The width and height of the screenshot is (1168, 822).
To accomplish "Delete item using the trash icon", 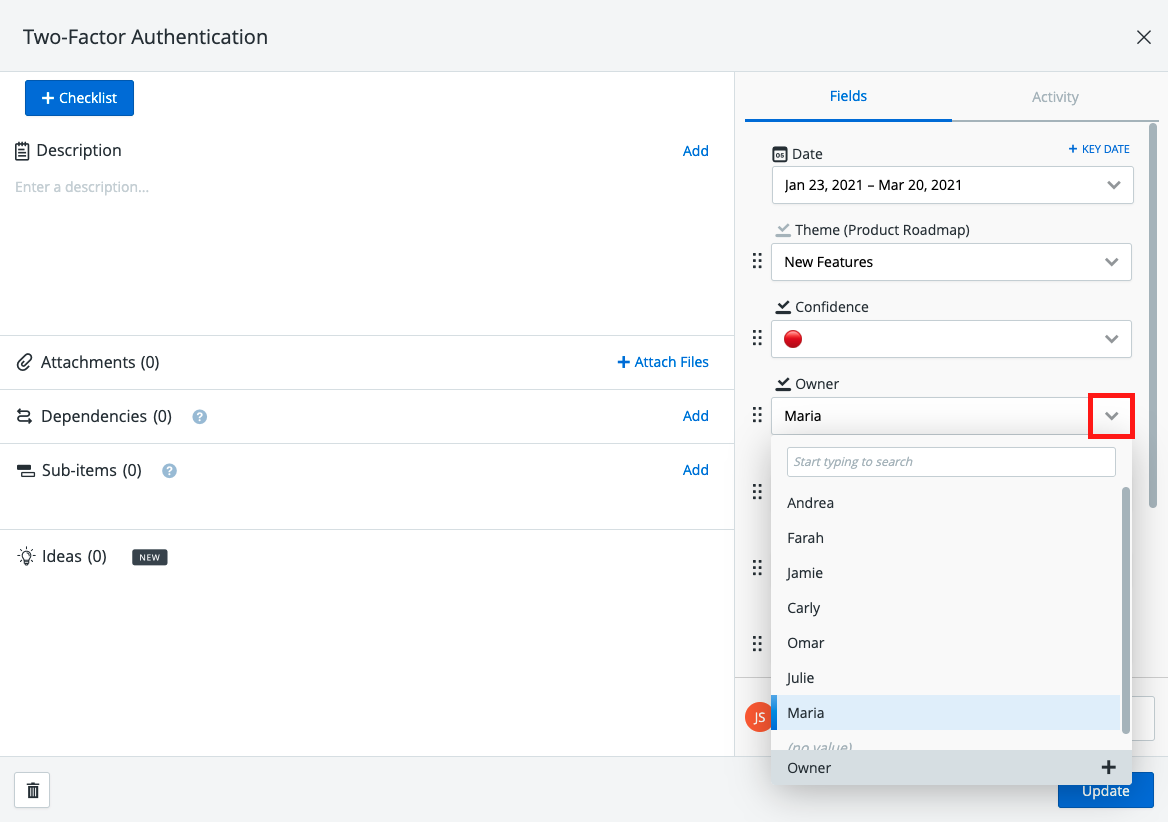I will (32, 790).
